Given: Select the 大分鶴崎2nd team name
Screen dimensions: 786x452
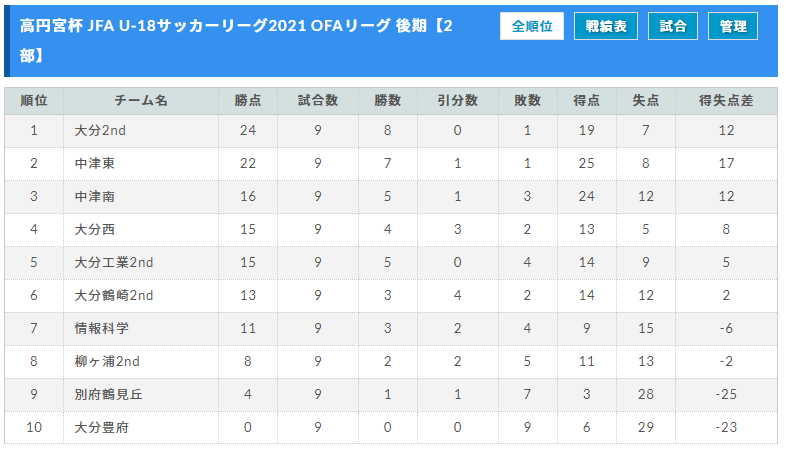Looking at the screenshot, I should point(114,296).
